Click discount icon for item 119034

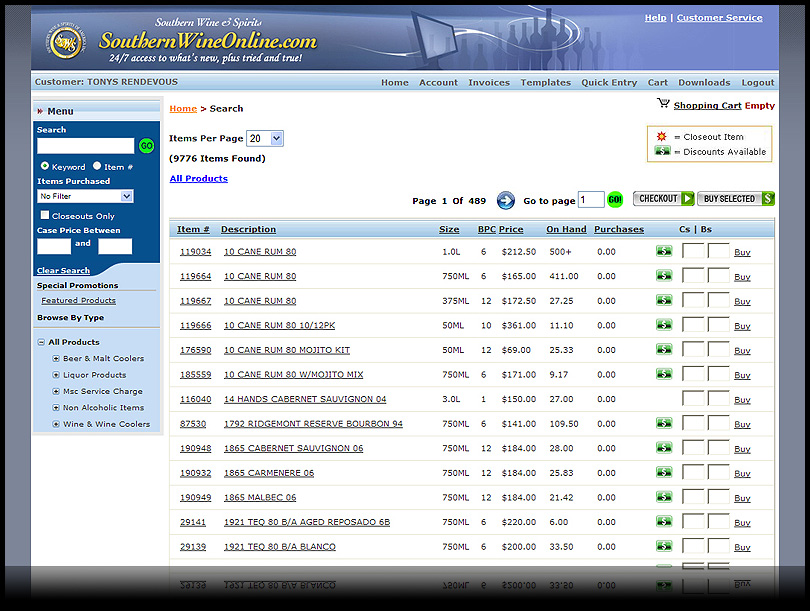pos(664,251)
